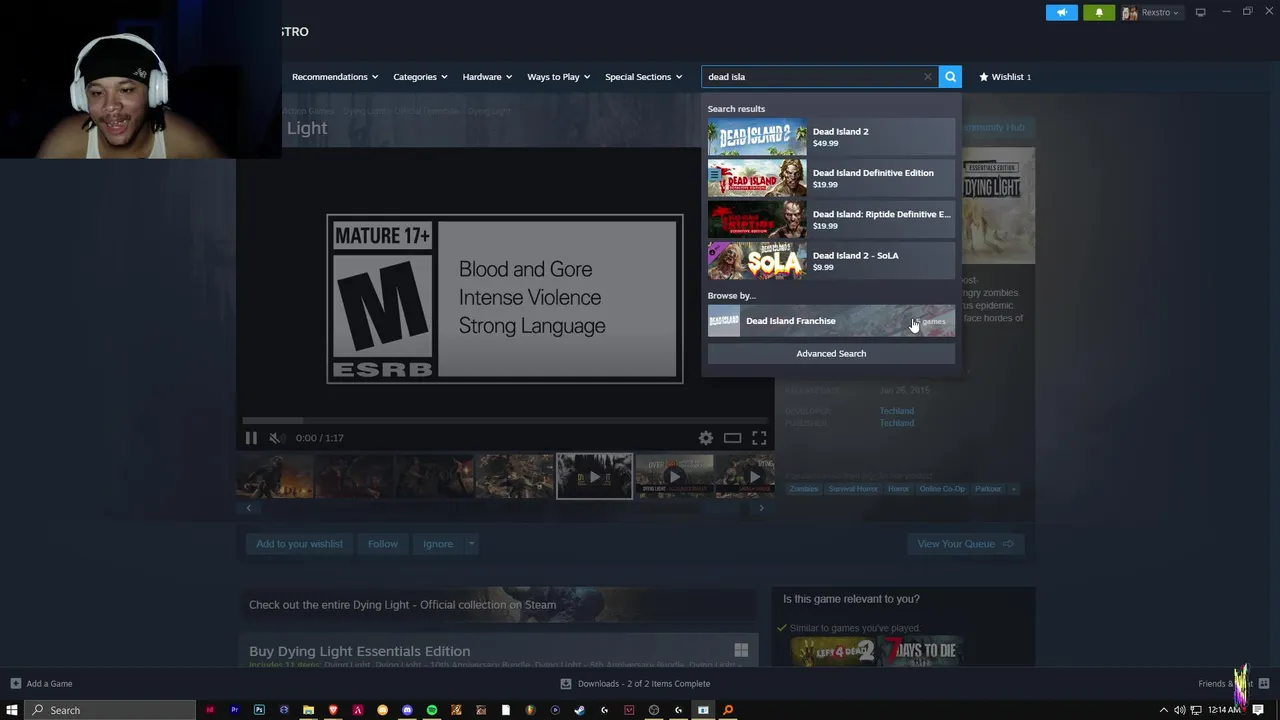Screen dimensions: 1280x720
Task: Click View Your Queue
Action: pyautogui.click(x=965, y=544)
